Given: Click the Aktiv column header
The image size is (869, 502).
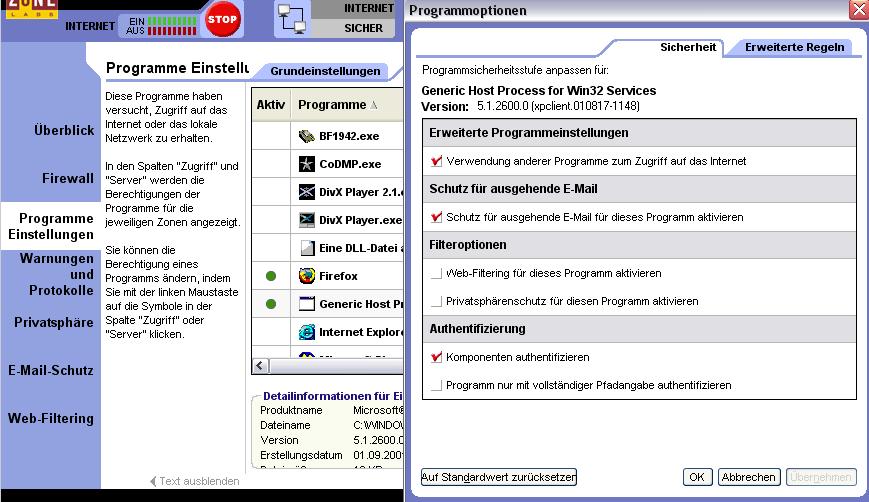Looking at the screenshot, I should click(x=271, y=105).
